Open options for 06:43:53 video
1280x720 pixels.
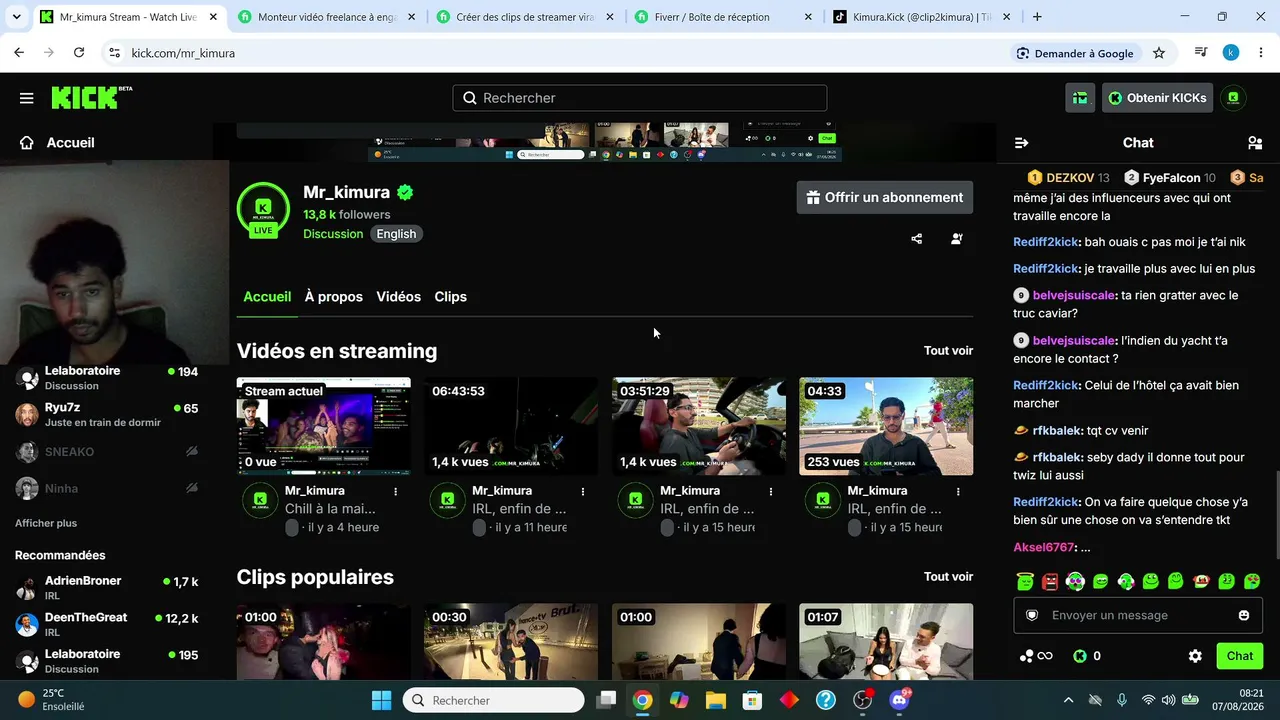click(583, 491)
